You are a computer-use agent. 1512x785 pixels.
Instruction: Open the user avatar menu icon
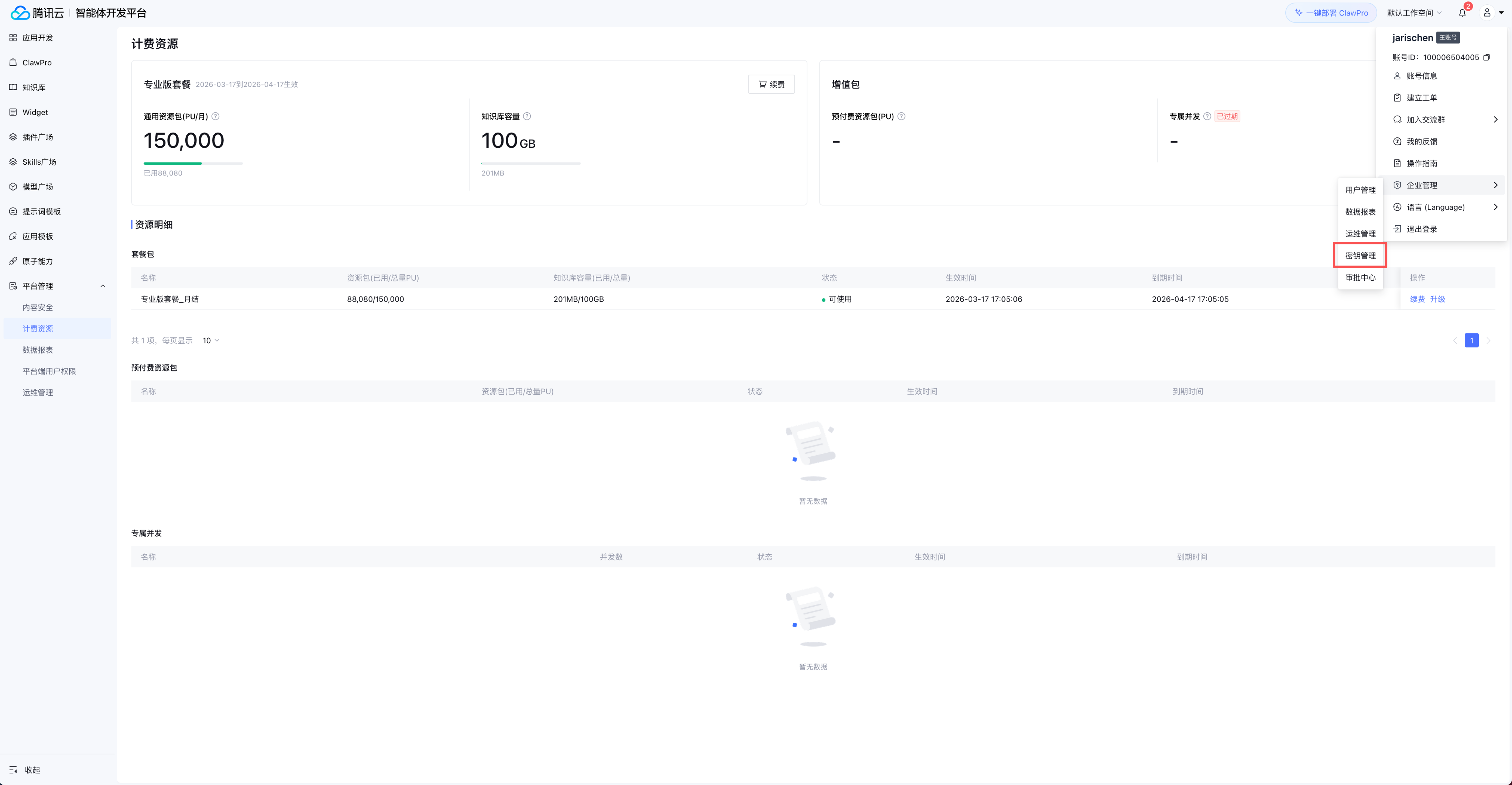[1487, 13]
